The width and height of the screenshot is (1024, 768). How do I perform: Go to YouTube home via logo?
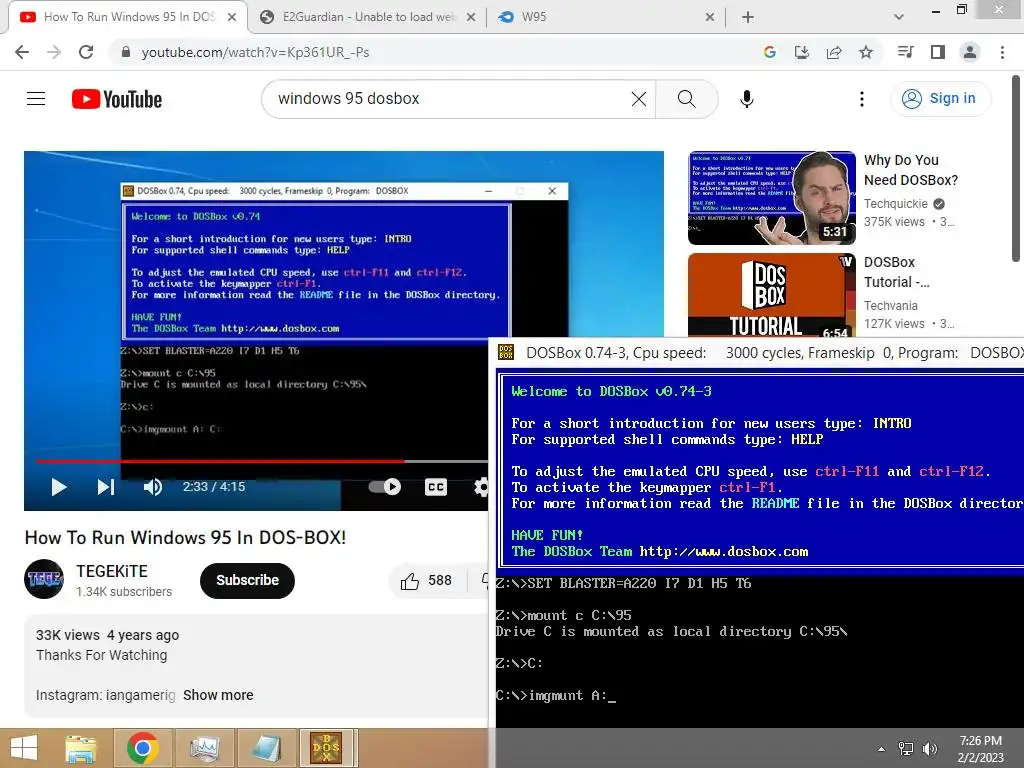[x=117, y=99]
